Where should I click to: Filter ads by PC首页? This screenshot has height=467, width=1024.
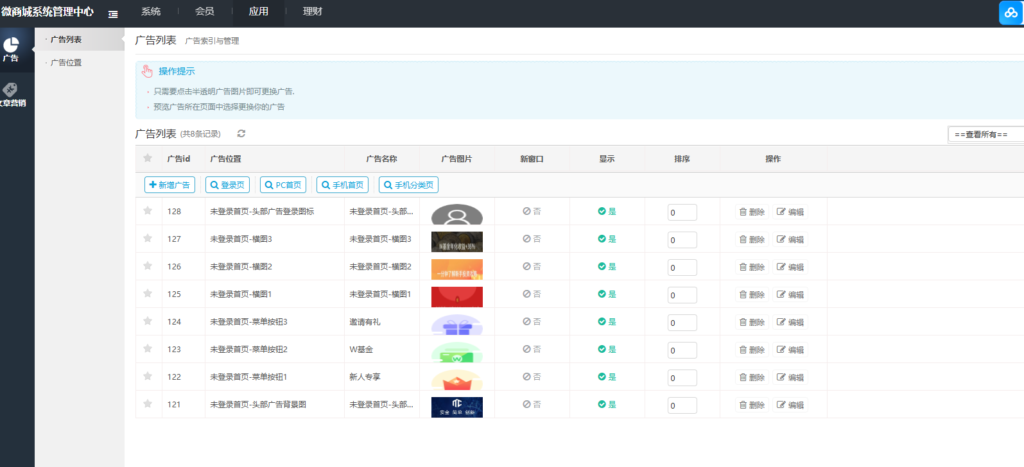(x=283, y=185)
